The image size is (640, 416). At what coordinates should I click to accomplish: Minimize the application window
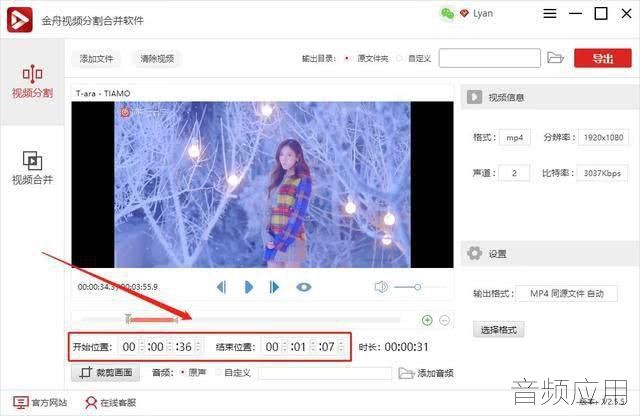(576, 13)
